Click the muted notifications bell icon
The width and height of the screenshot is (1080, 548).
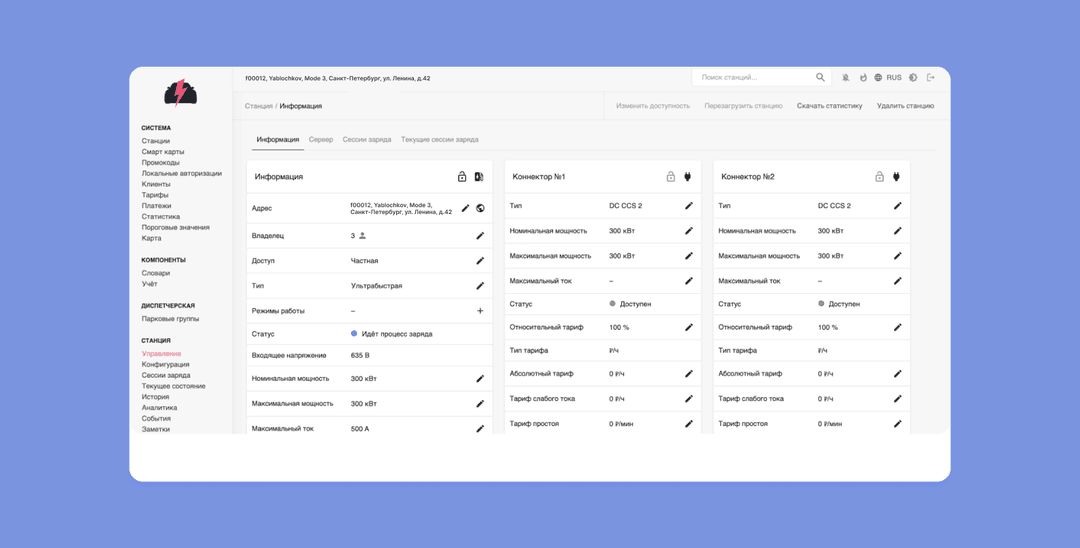point(846,78)
